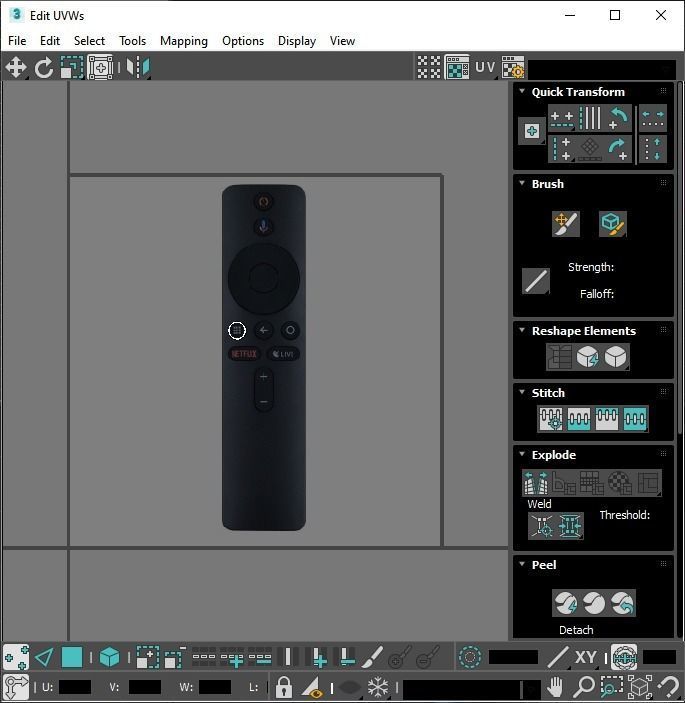Click Rotate +90 around pivot icon

618,149
